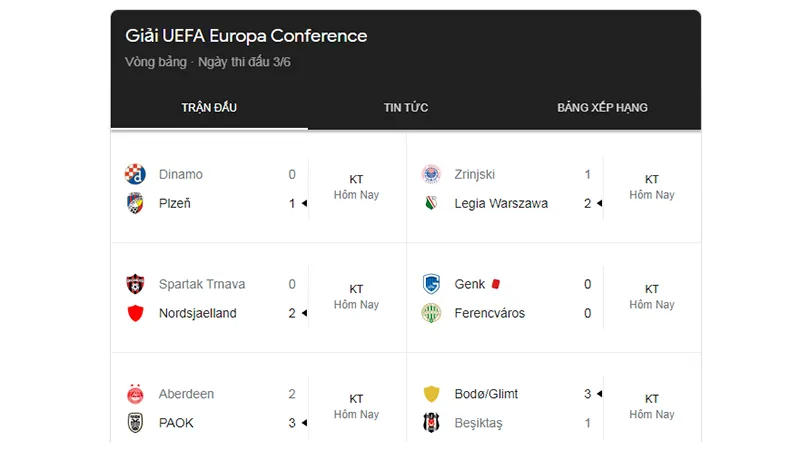The width and height of the screenshot is (800, 450).
Task: Click the yellow Bodø/Glimt shield icon
Action: [431, 394]
